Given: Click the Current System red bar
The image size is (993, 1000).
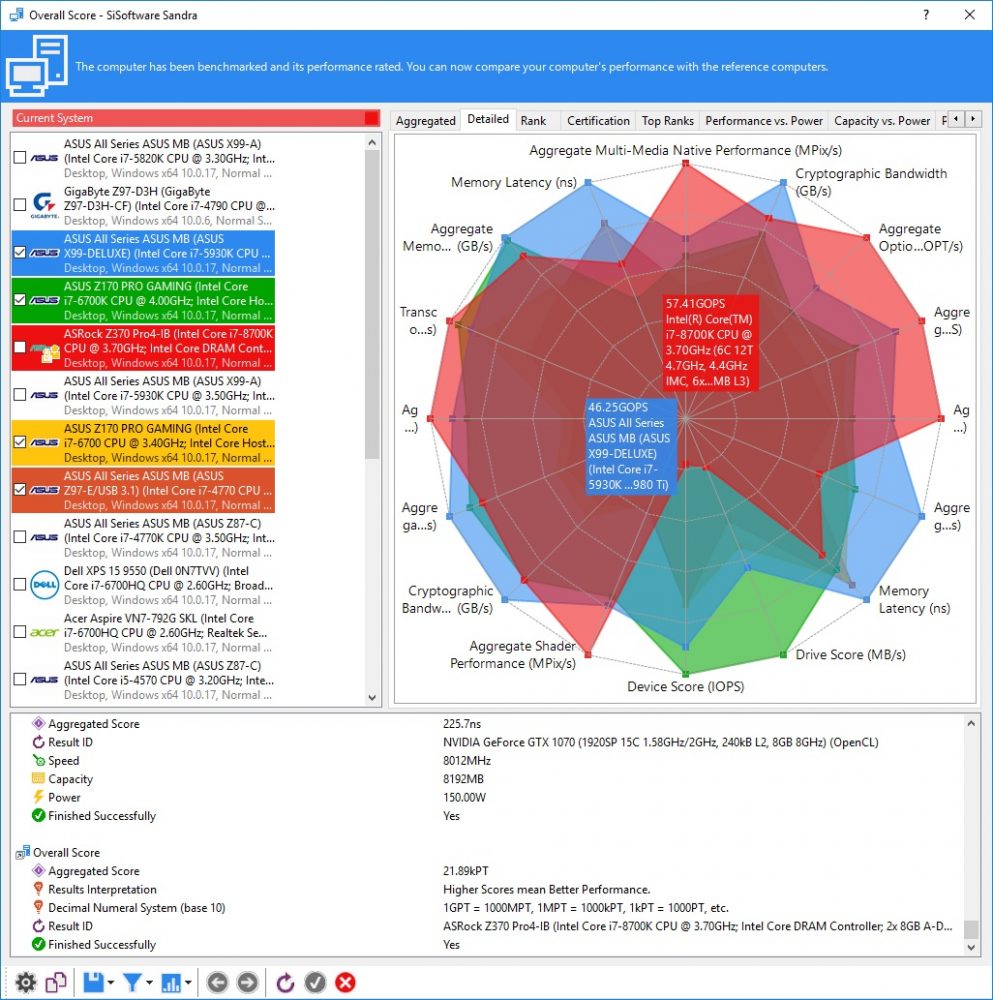Looking at the screenshot, I should click(x=196, y=118).
